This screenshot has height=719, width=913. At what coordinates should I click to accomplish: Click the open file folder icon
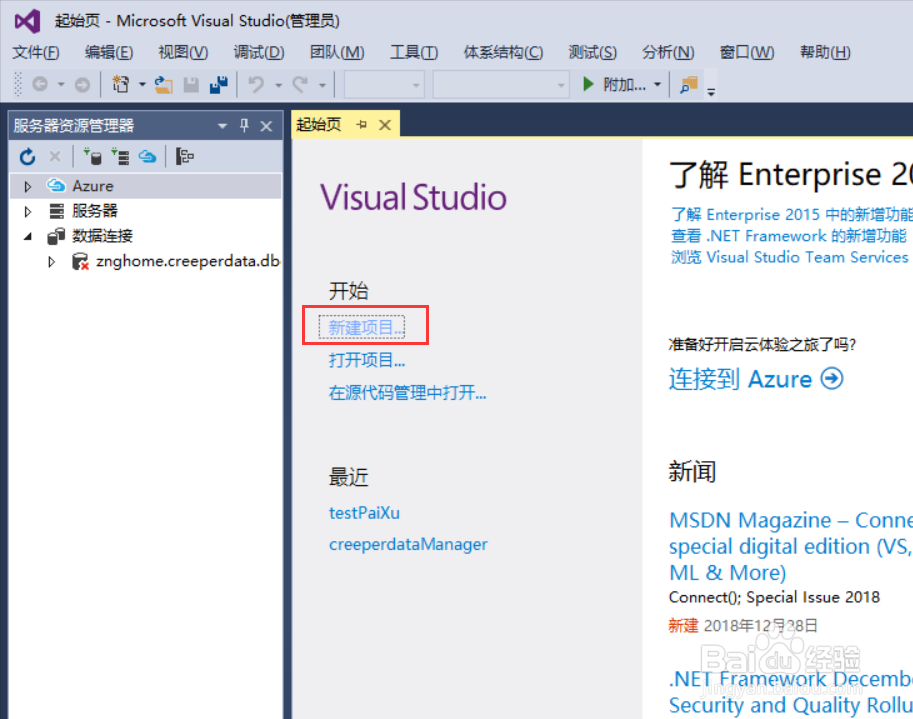click(x=163, y=85)
